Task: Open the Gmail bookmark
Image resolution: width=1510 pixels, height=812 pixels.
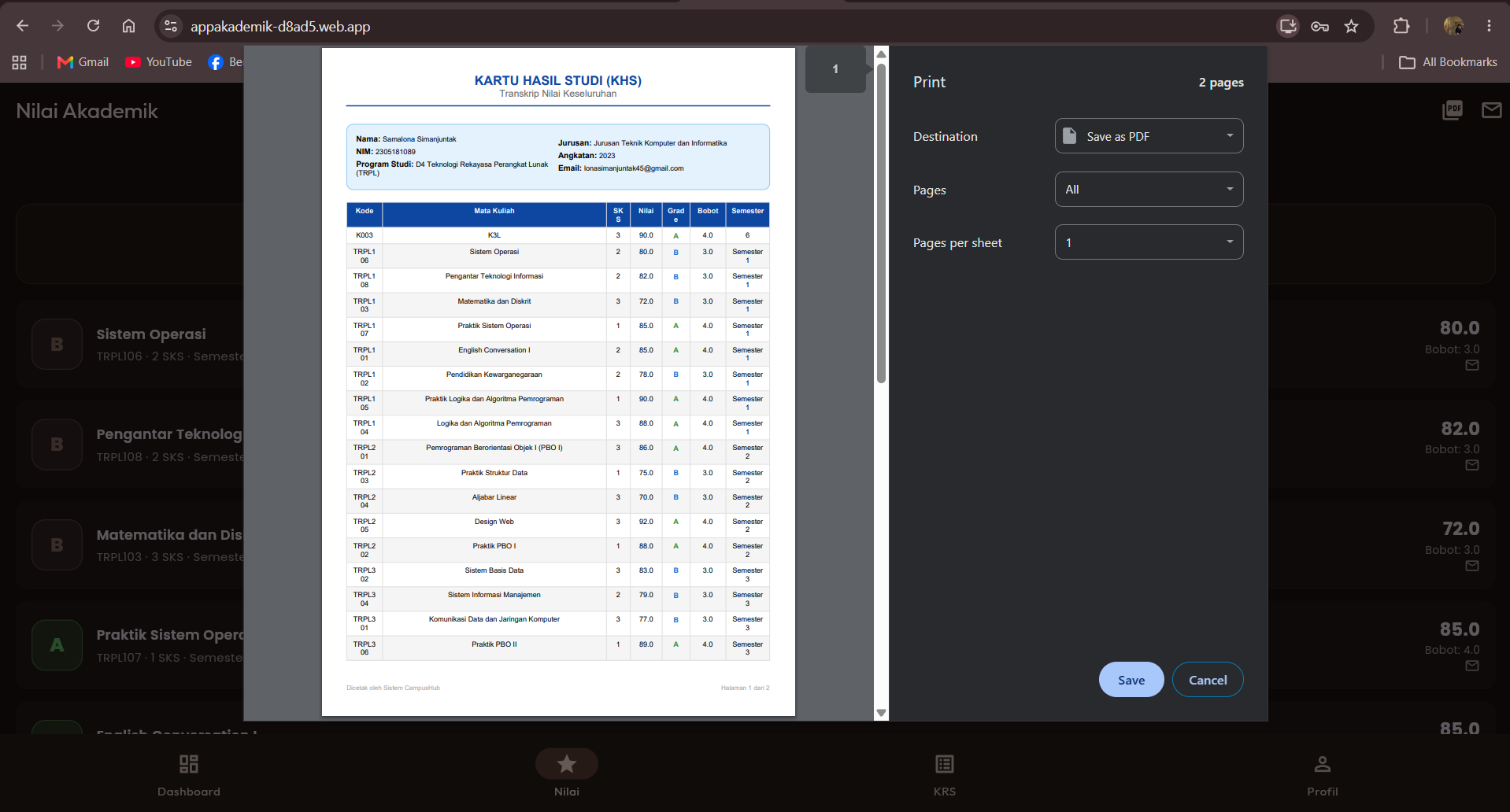Action: (83, 62)
